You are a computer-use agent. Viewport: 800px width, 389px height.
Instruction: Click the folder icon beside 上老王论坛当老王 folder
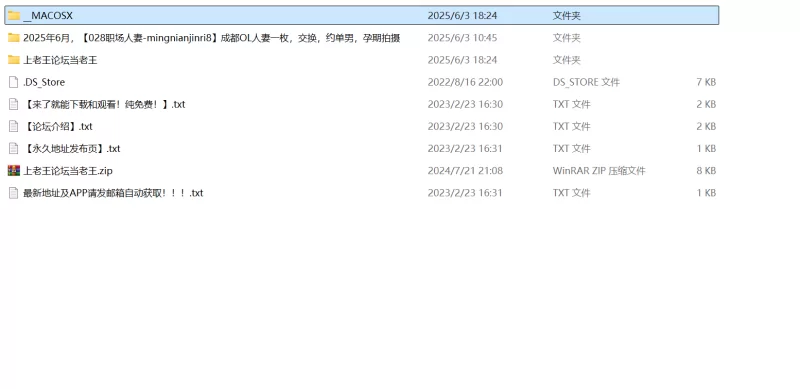tap(14, 60)
